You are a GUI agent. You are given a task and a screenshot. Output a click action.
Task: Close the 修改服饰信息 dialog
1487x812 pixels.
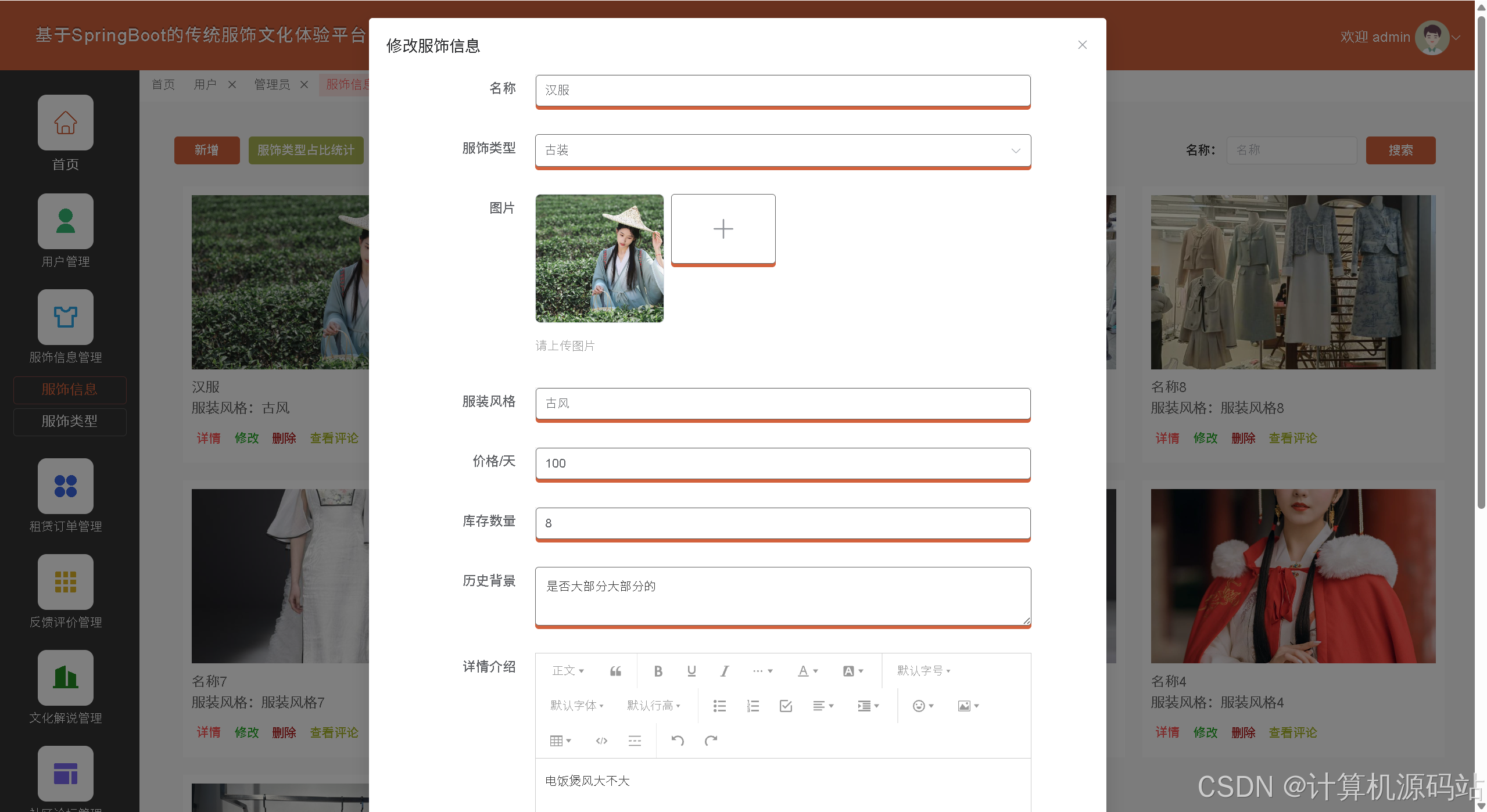[1082, 45]
